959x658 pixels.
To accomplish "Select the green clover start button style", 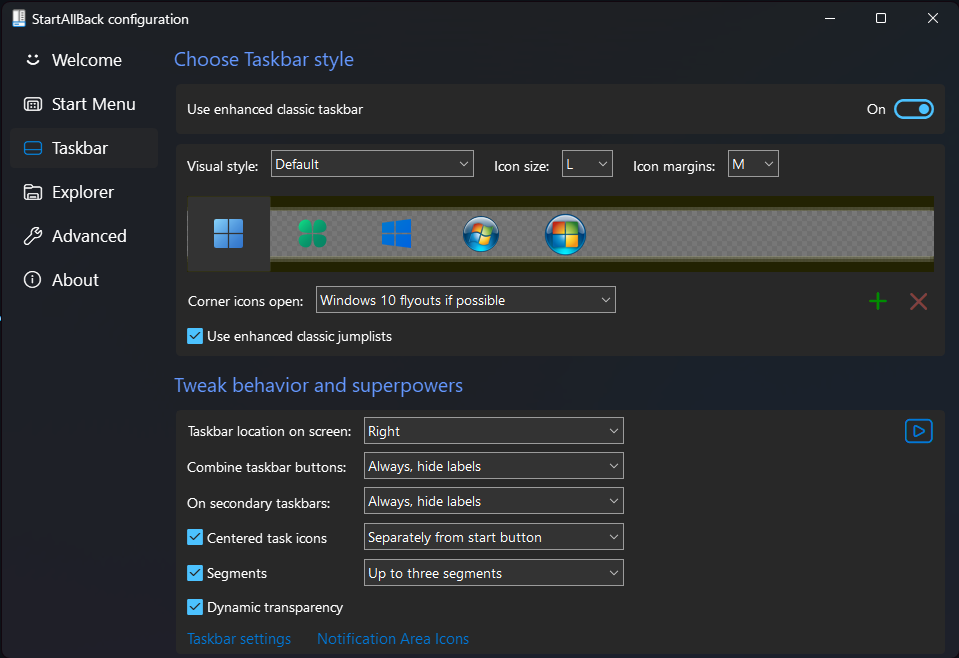I will [313, 234].
